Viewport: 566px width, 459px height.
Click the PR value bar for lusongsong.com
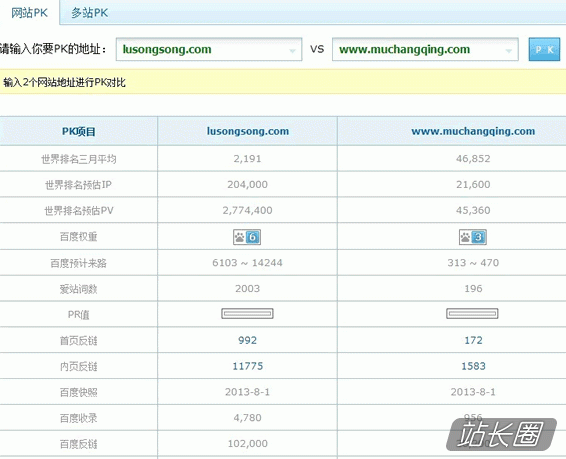247,314
